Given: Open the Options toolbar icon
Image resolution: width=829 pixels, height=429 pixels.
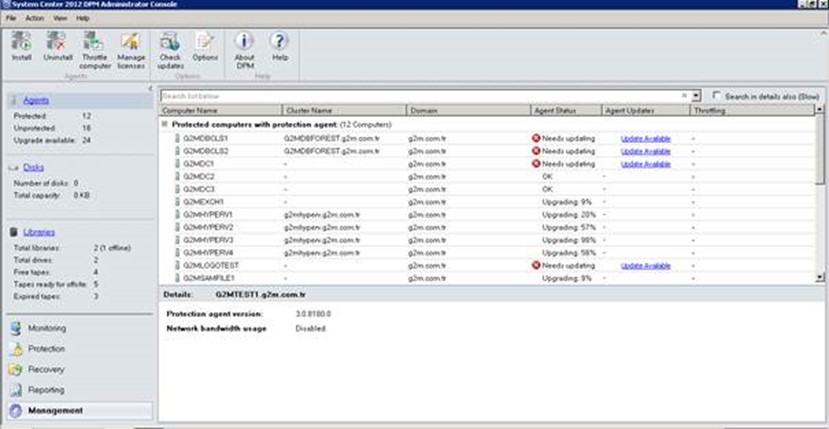Looking at the screenshot, I should [205, 41].
